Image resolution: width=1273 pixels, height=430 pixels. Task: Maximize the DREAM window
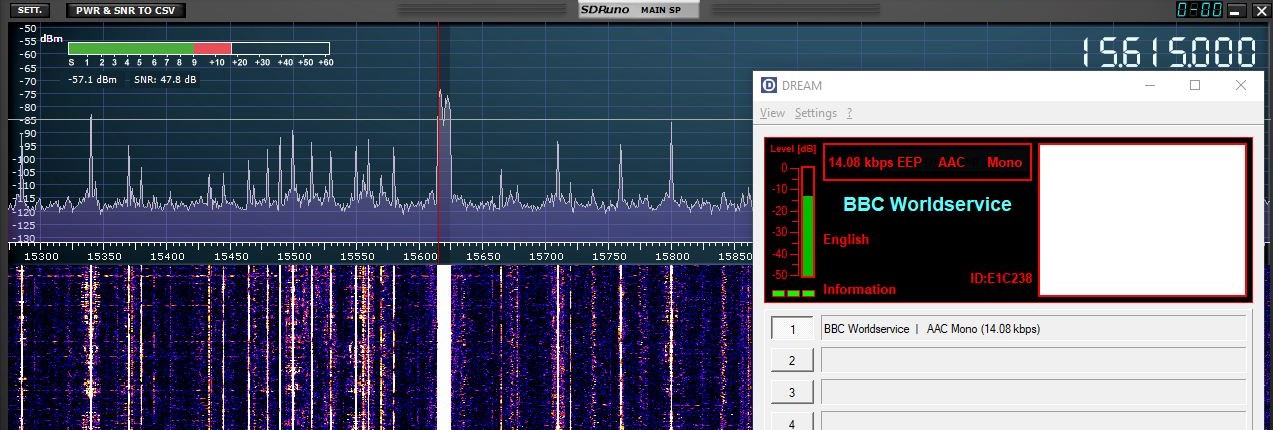(x=1195, y=85)
